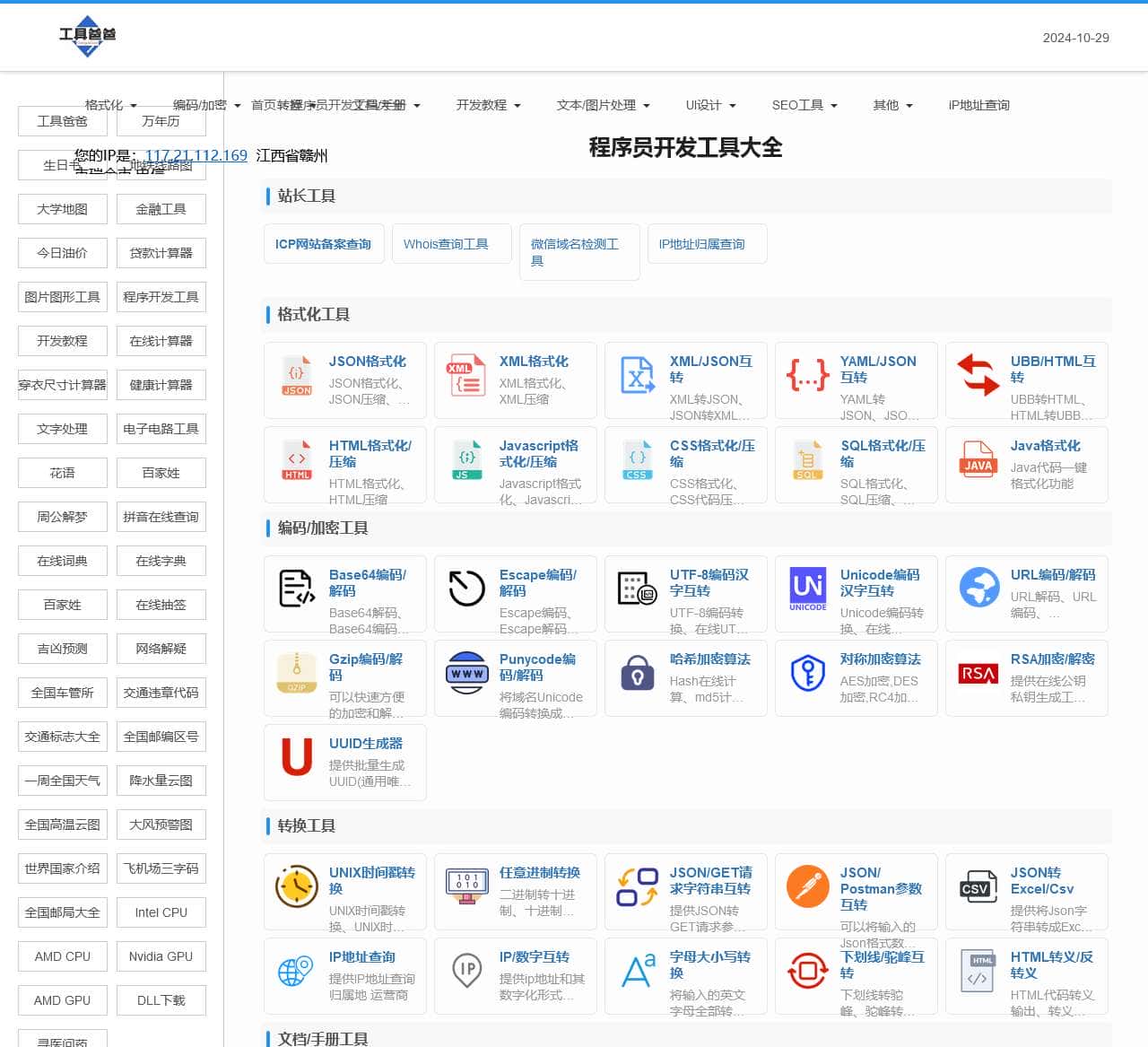Select the RSA加密/解密 icon

pyautogui.click(x=978, y=674)
